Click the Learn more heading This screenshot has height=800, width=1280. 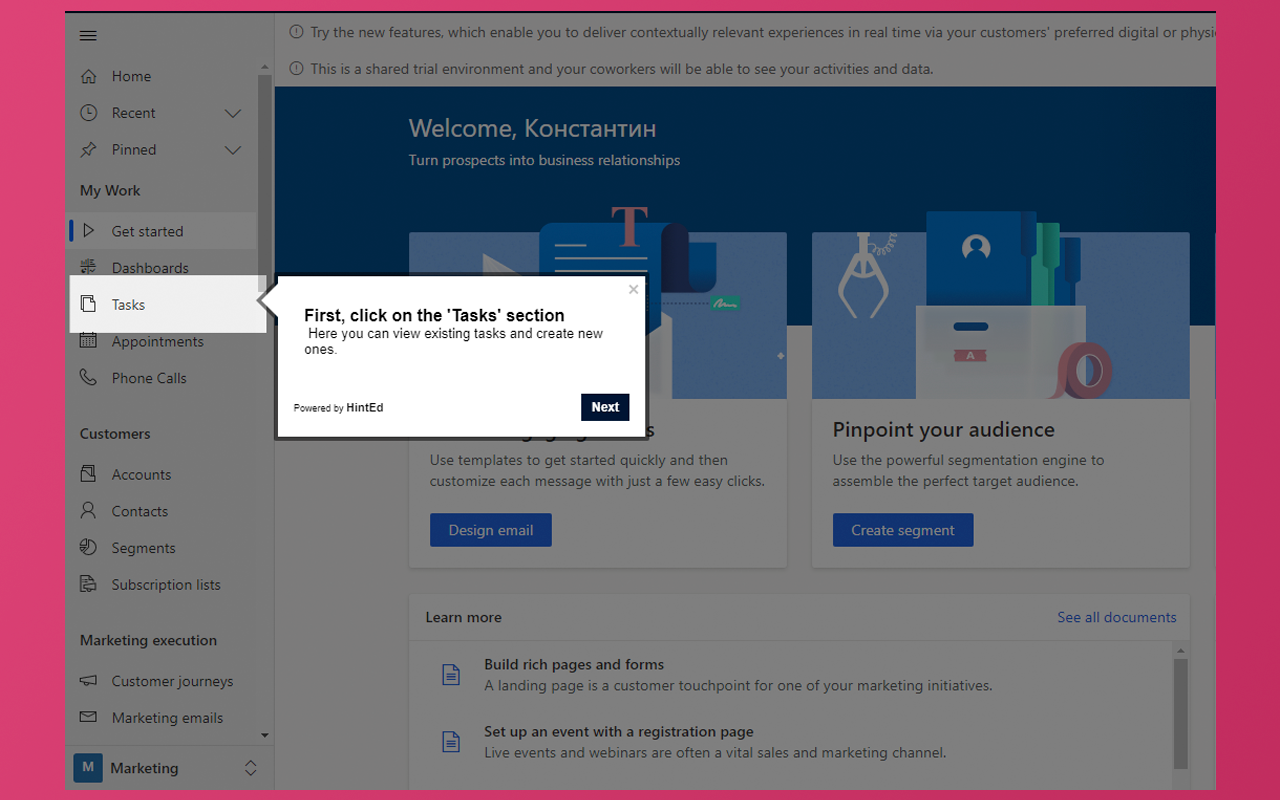[464, 617]
